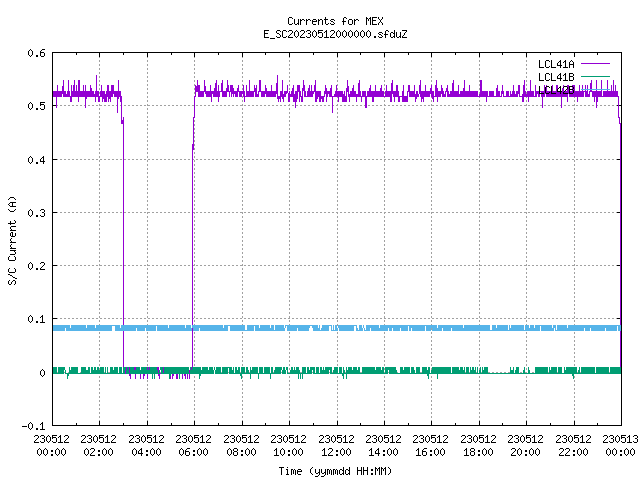Click the 230512 18:00 x-axis tick label
640x480 pixels.
pos(478,446)
